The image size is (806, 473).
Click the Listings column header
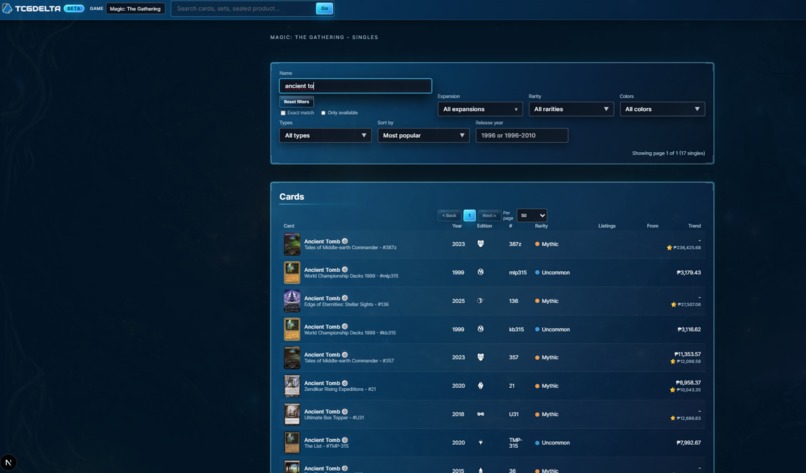pos(607,226)
